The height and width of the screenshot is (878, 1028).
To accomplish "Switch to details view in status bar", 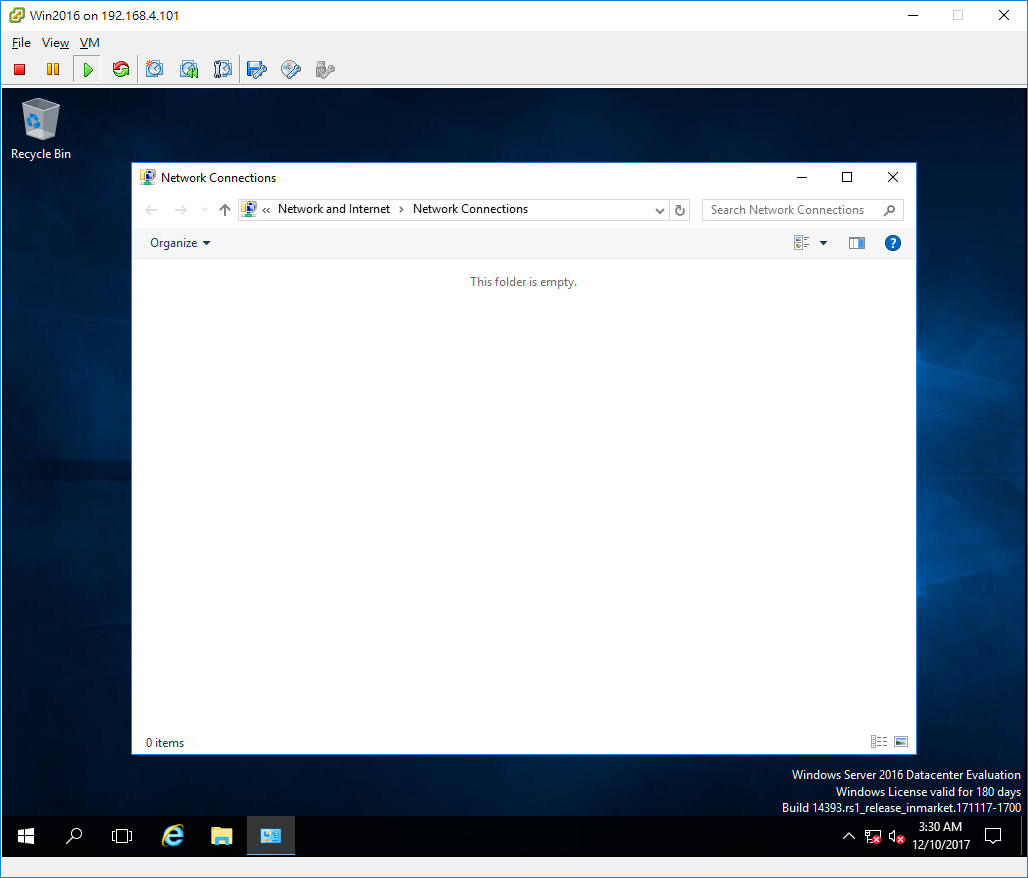I will 879,742.
